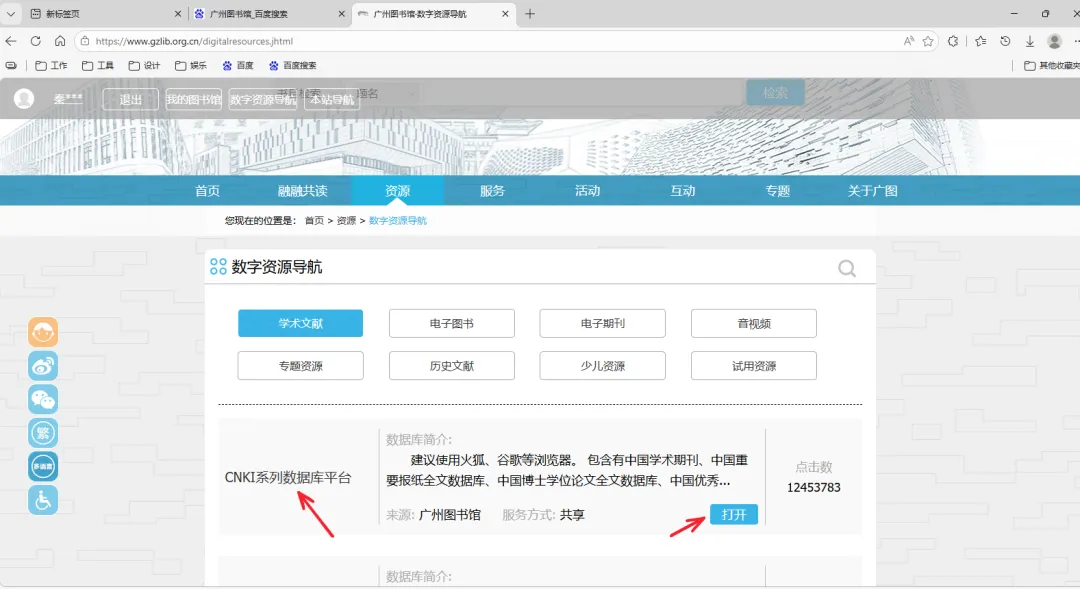Screen dimensions: 1080x589
Task: Select the 专题资源 category
Action: click(x=300, y=366)
